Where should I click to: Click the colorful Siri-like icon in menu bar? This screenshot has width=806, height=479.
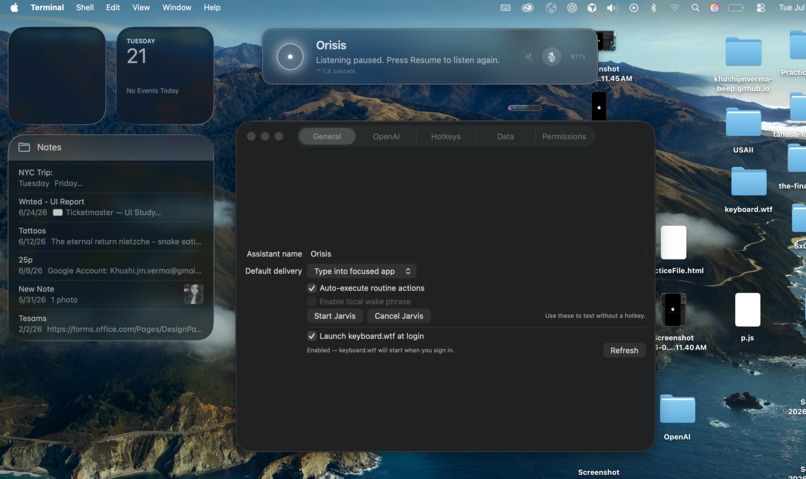coord(715,8)
